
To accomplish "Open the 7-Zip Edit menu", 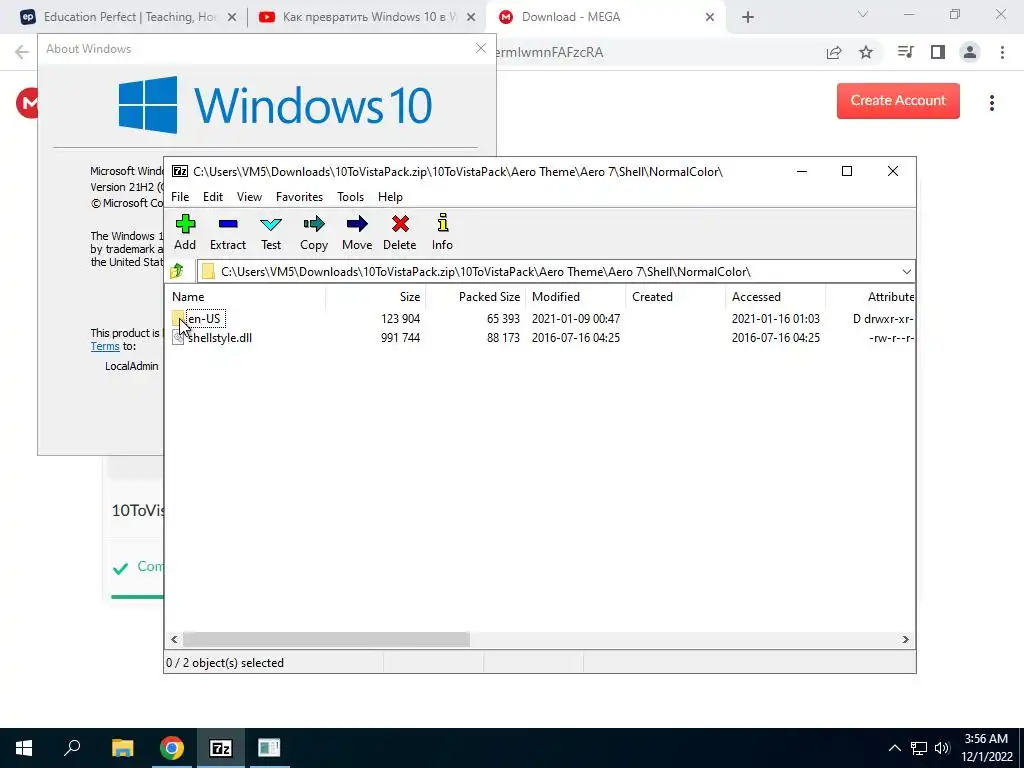I will pyautogui.click(x=213, y=197).
